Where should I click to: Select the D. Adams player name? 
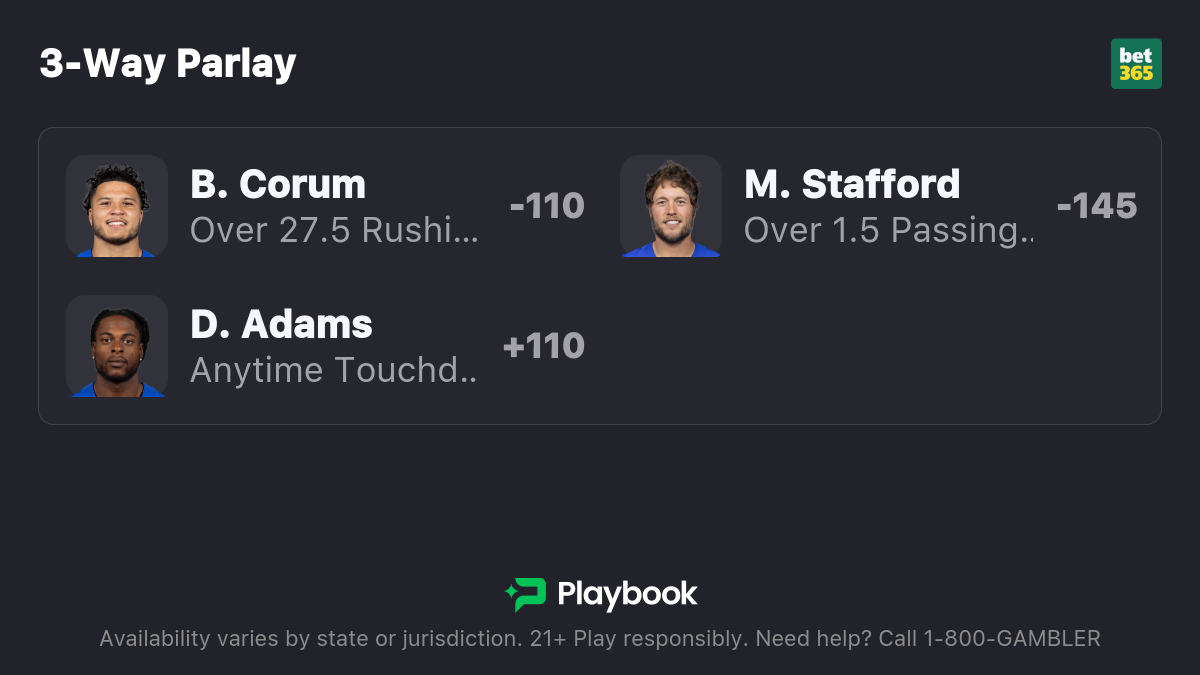click(x=281, y=325)
